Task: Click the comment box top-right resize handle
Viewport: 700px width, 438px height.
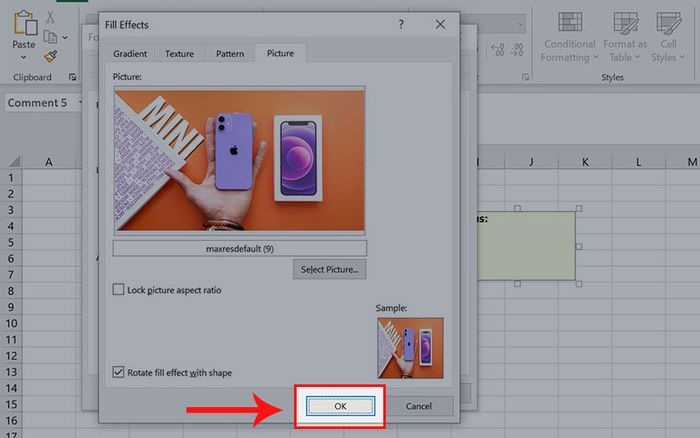Action: (x=579, y=208)
